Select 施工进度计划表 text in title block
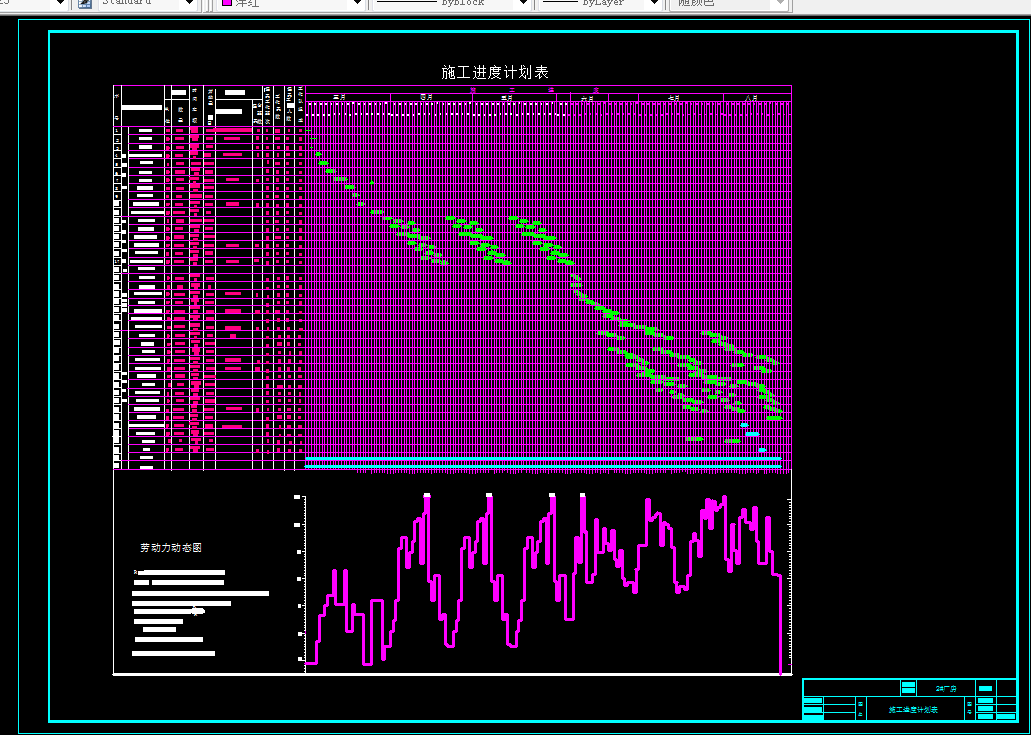The width and height of the screenshot is (1031, 735). coord(913,710)
